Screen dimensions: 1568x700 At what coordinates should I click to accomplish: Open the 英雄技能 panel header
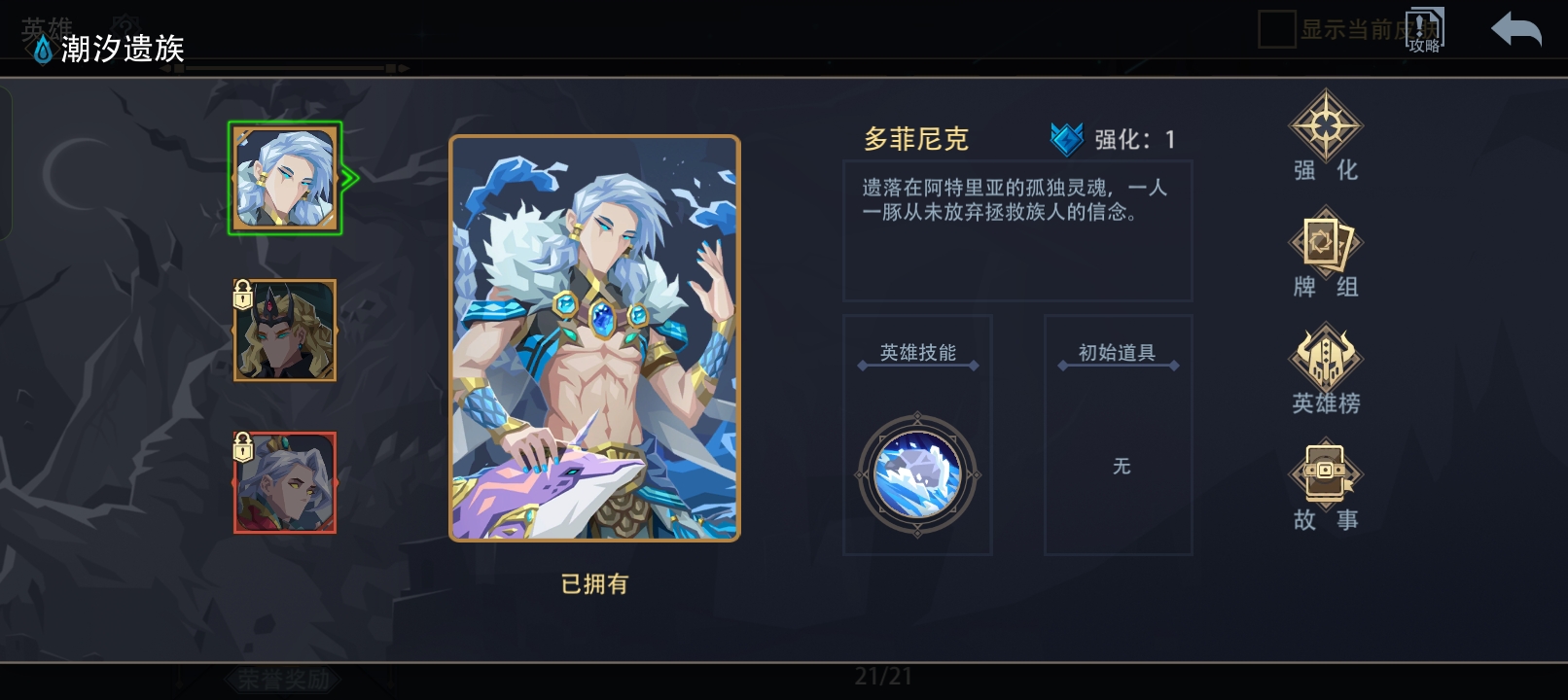918,353
